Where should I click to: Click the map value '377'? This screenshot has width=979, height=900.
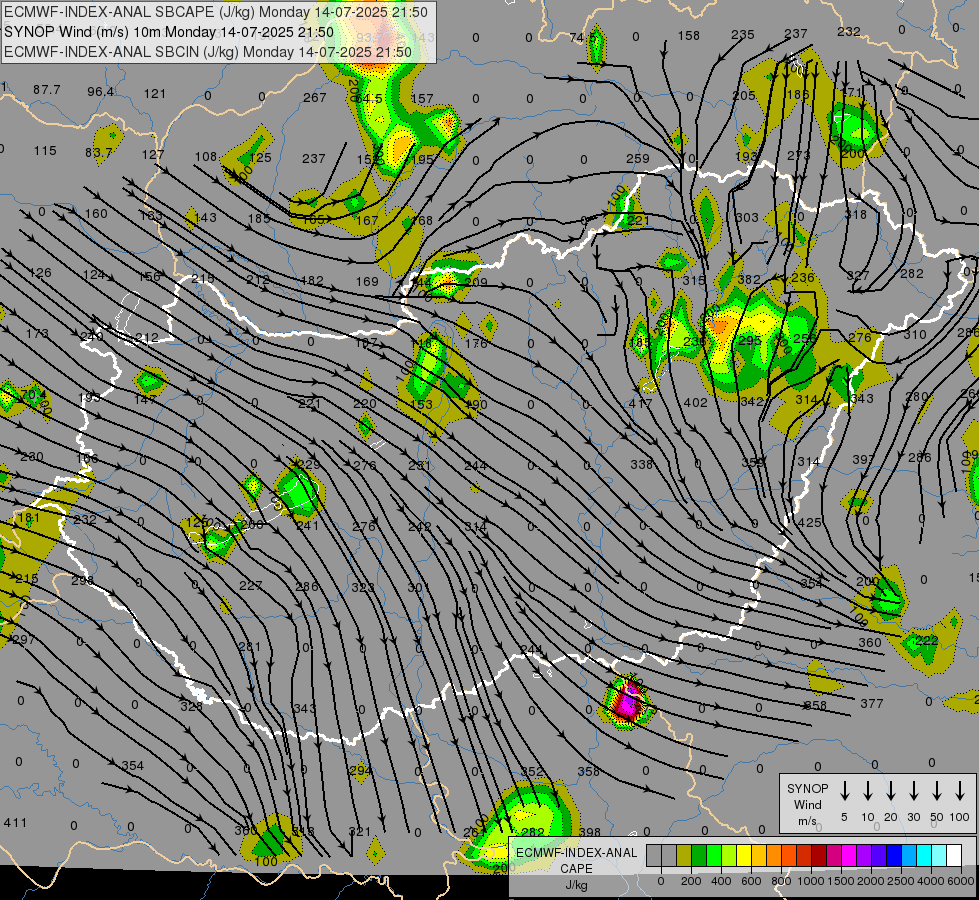(x=872, y=704)
